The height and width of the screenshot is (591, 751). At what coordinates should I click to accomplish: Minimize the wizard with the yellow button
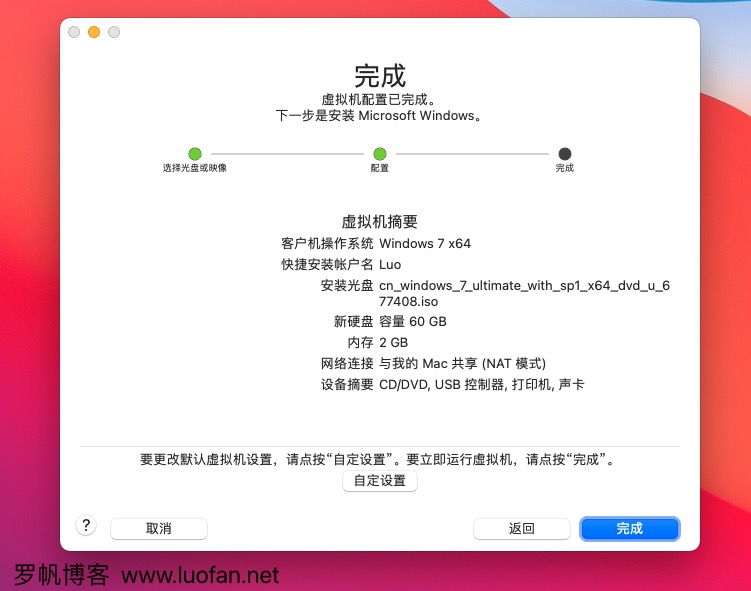tap(94, 32)
